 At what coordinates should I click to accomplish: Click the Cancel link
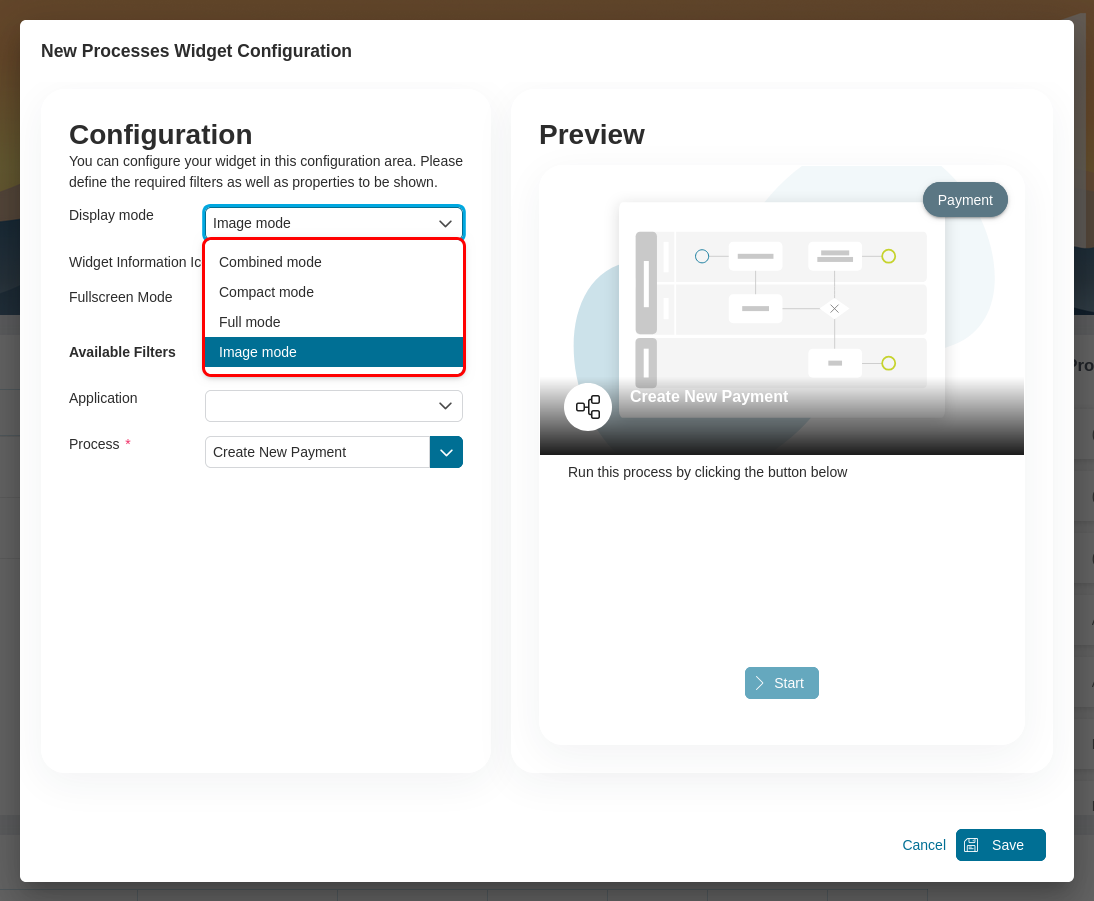[x=923, y=845]
